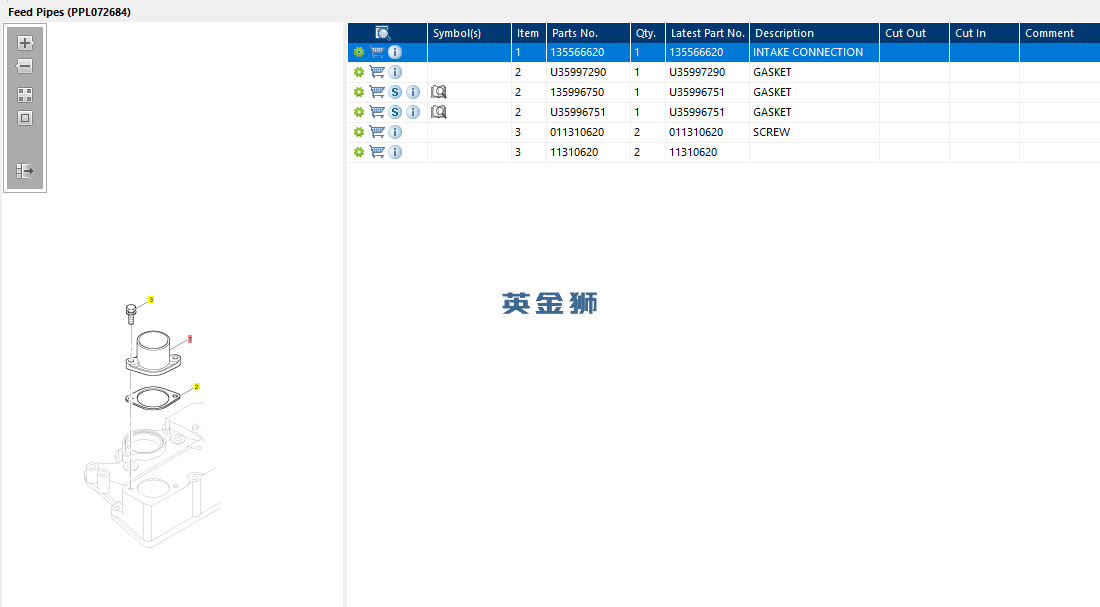Open info for part 135566620

pos(395,52)
